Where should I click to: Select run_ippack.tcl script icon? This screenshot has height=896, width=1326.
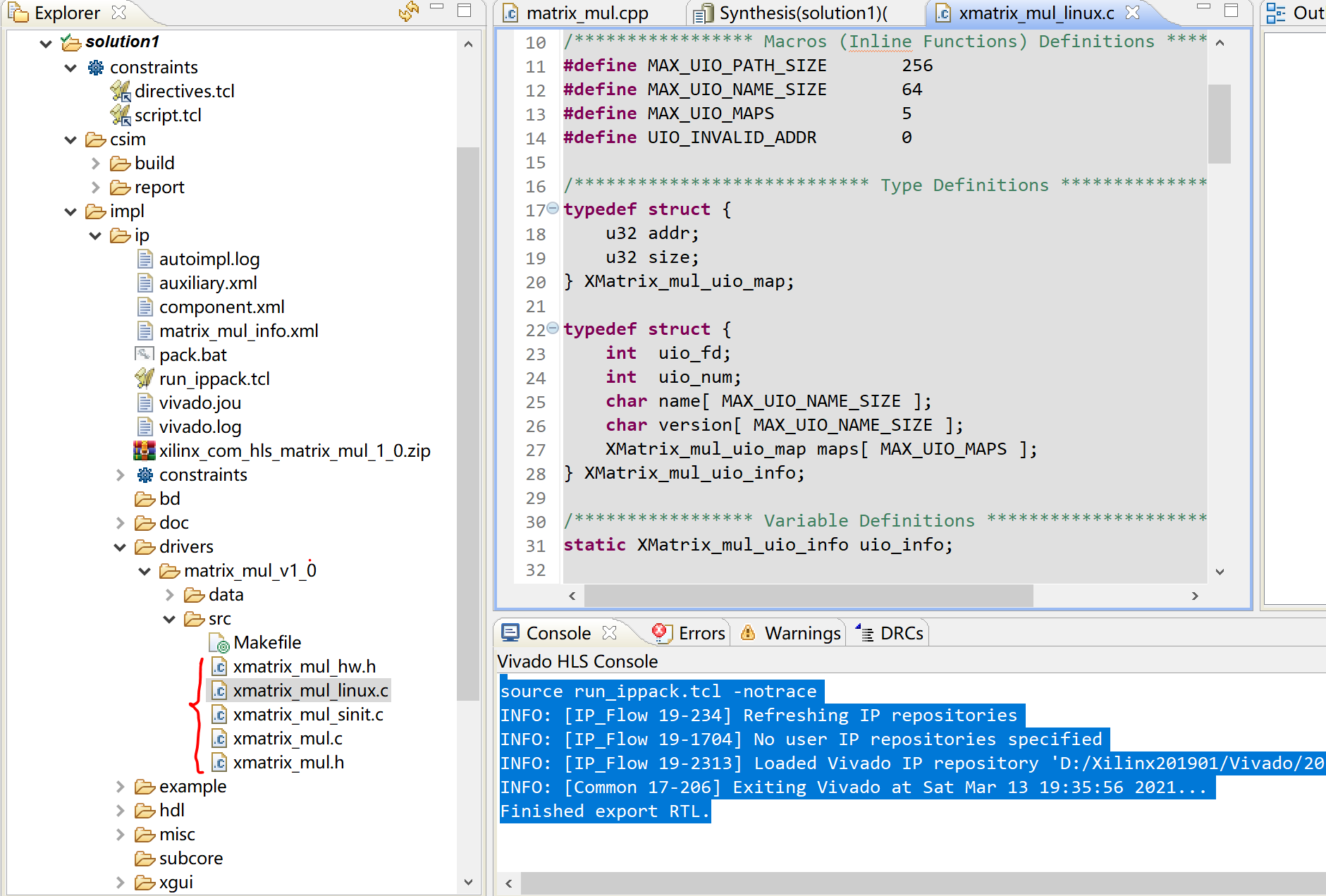pos(145,378)
